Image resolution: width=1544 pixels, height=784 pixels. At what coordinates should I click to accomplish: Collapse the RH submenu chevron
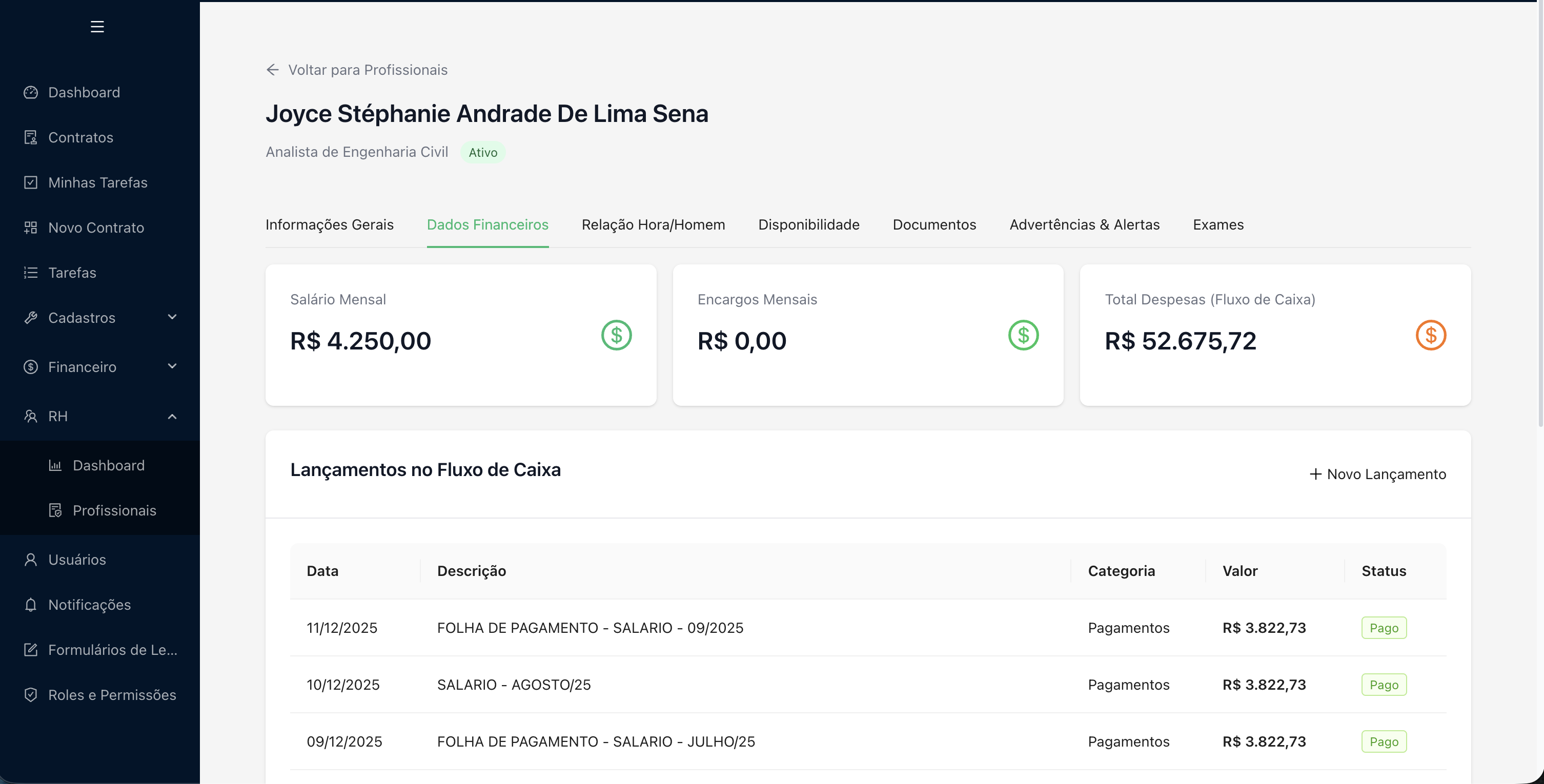(x=172, y=416)
